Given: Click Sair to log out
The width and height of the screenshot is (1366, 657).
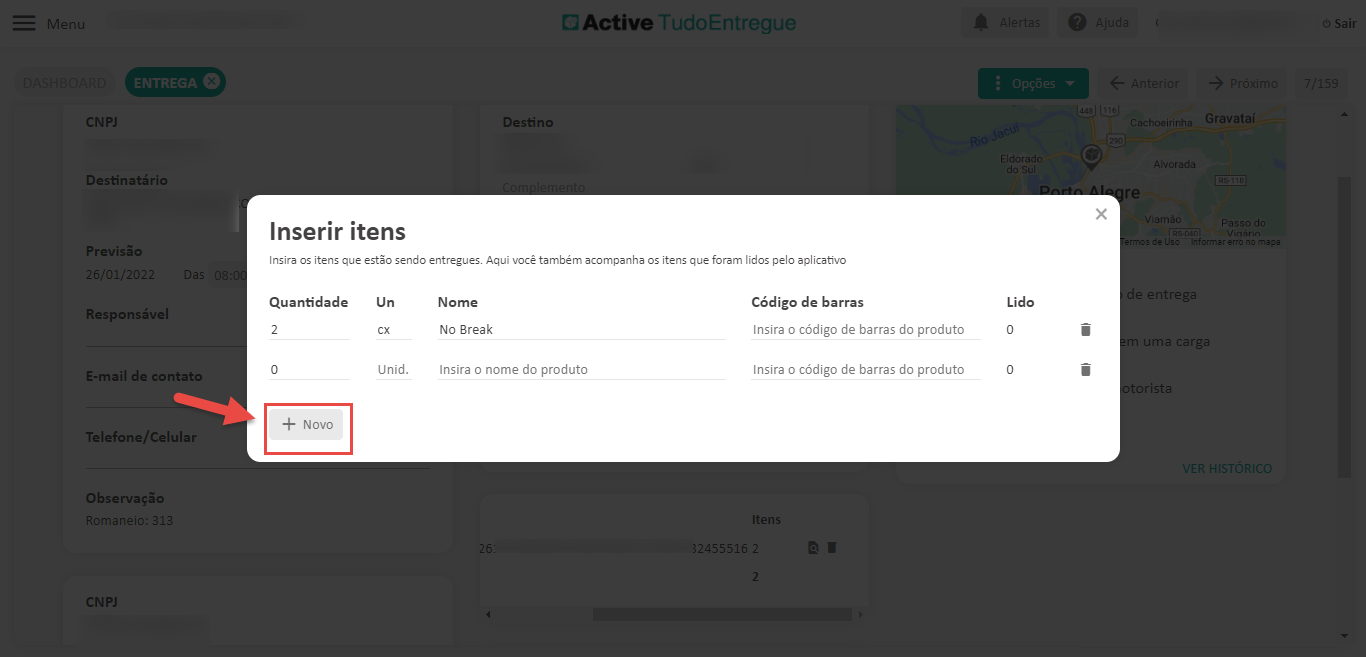Looking at the screenshot, I should pos(1338,23).
